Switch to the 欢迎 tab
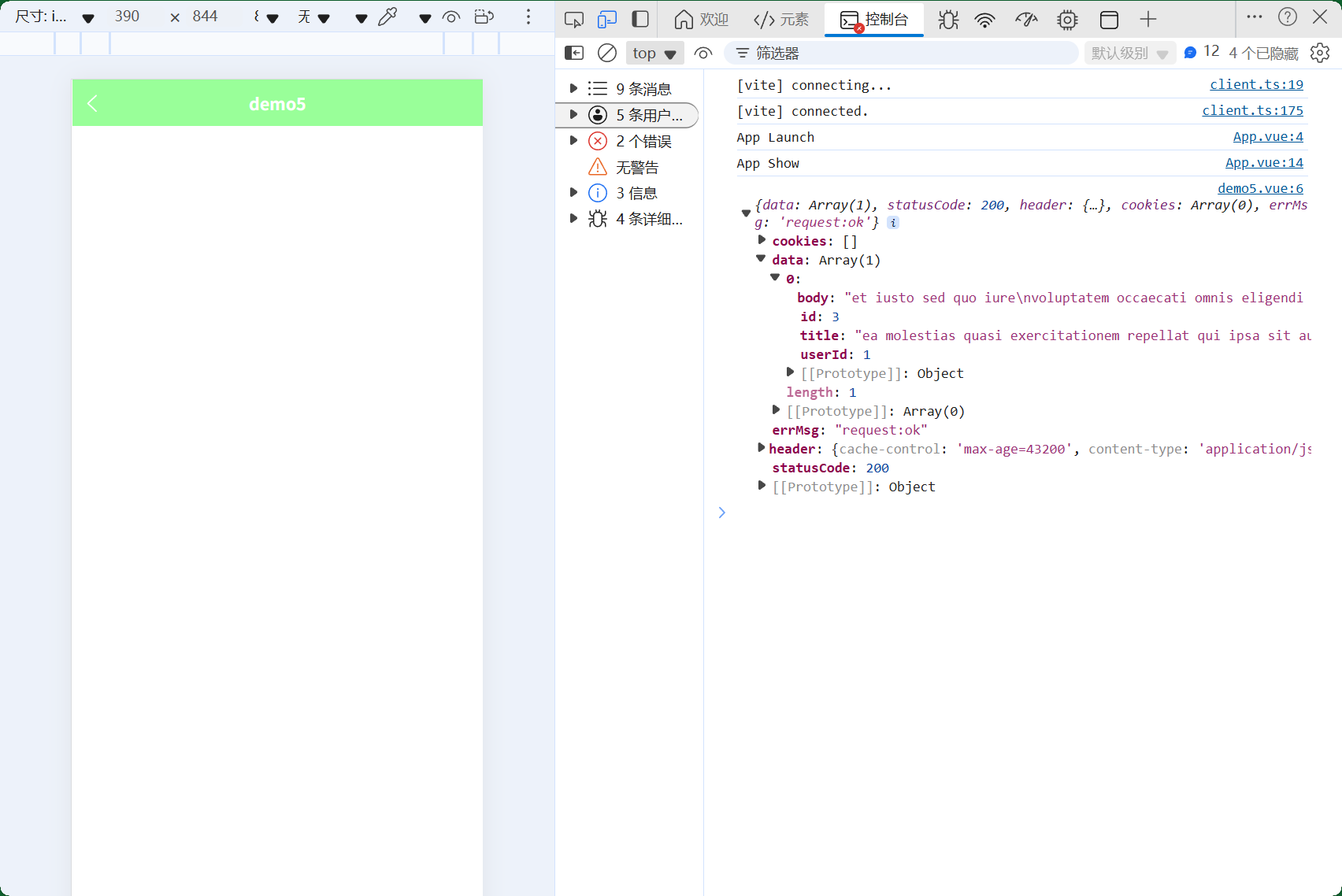The height and width of the screenshot is (896, 1342). tap(700, 19)
